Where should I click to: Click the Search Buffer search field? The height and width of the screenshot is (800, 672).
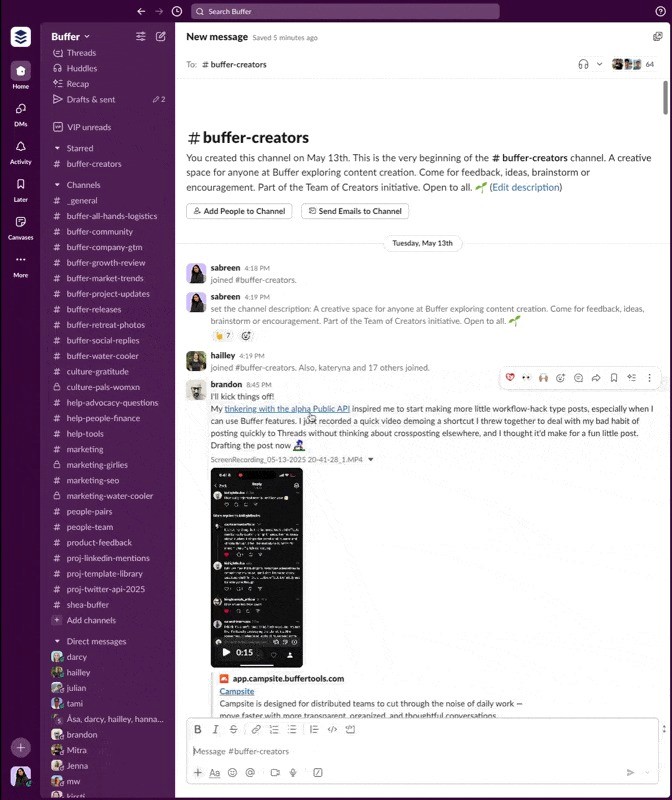tap(345, 11)
